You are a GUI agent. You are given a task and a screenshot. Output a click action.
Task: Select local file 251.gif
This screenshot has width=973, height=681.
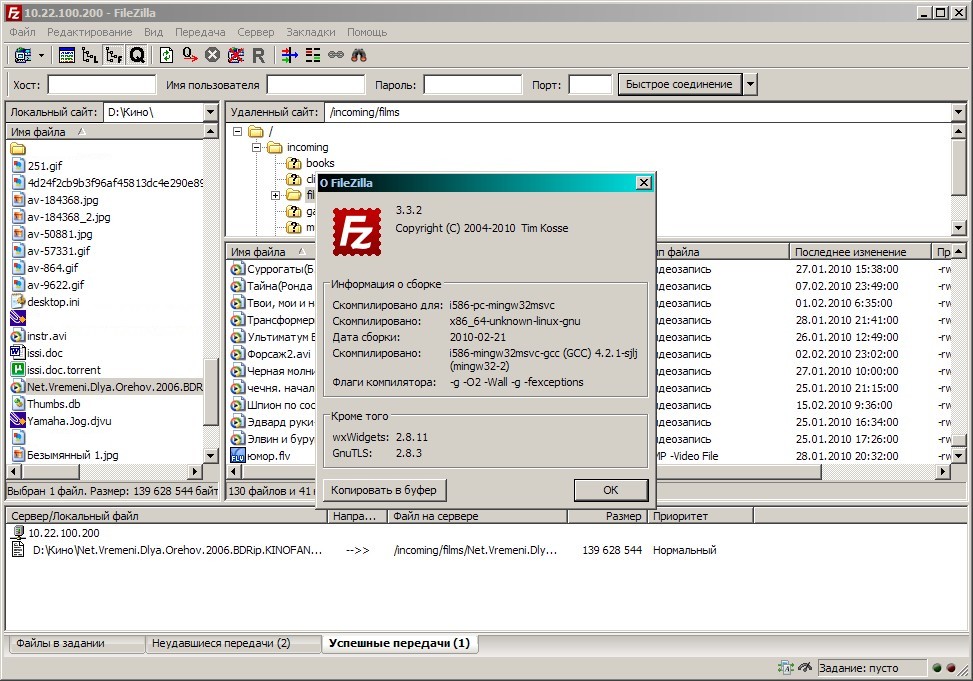click(45, 166)
